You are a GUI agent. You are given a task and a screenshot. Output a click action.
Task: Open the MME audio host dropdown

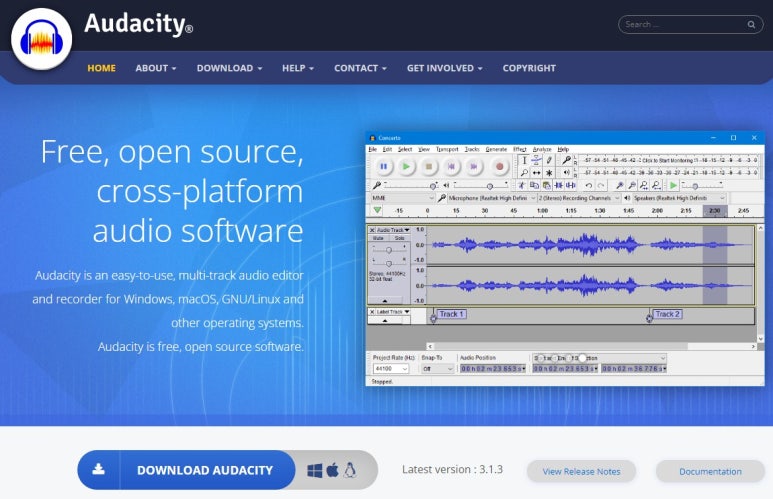(403, 198)
